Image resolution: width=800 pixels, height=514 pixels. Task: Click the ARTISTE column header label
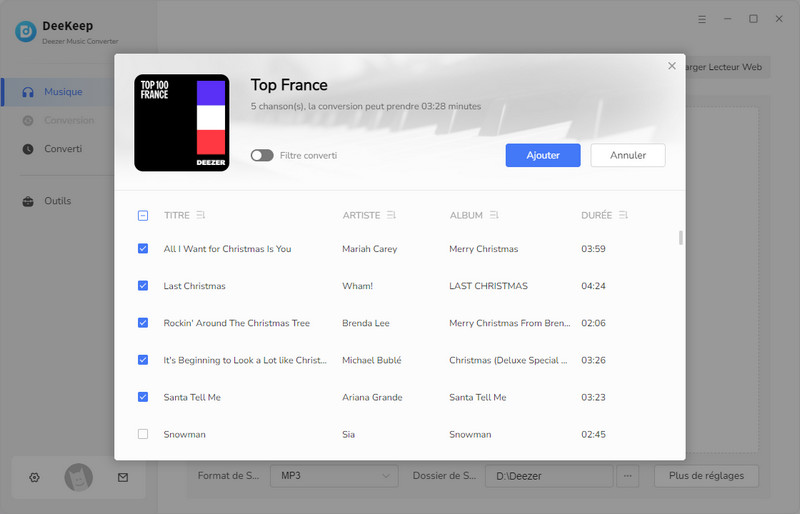361,215
